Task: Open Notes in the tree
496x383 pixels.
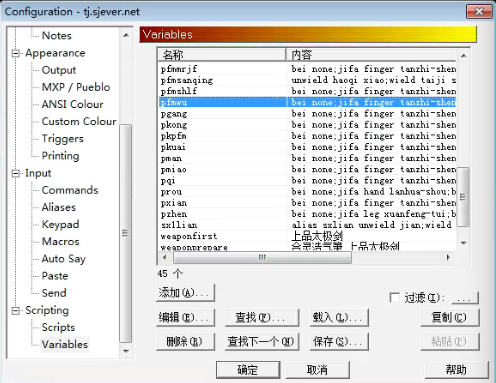Action: pos(56,36)
